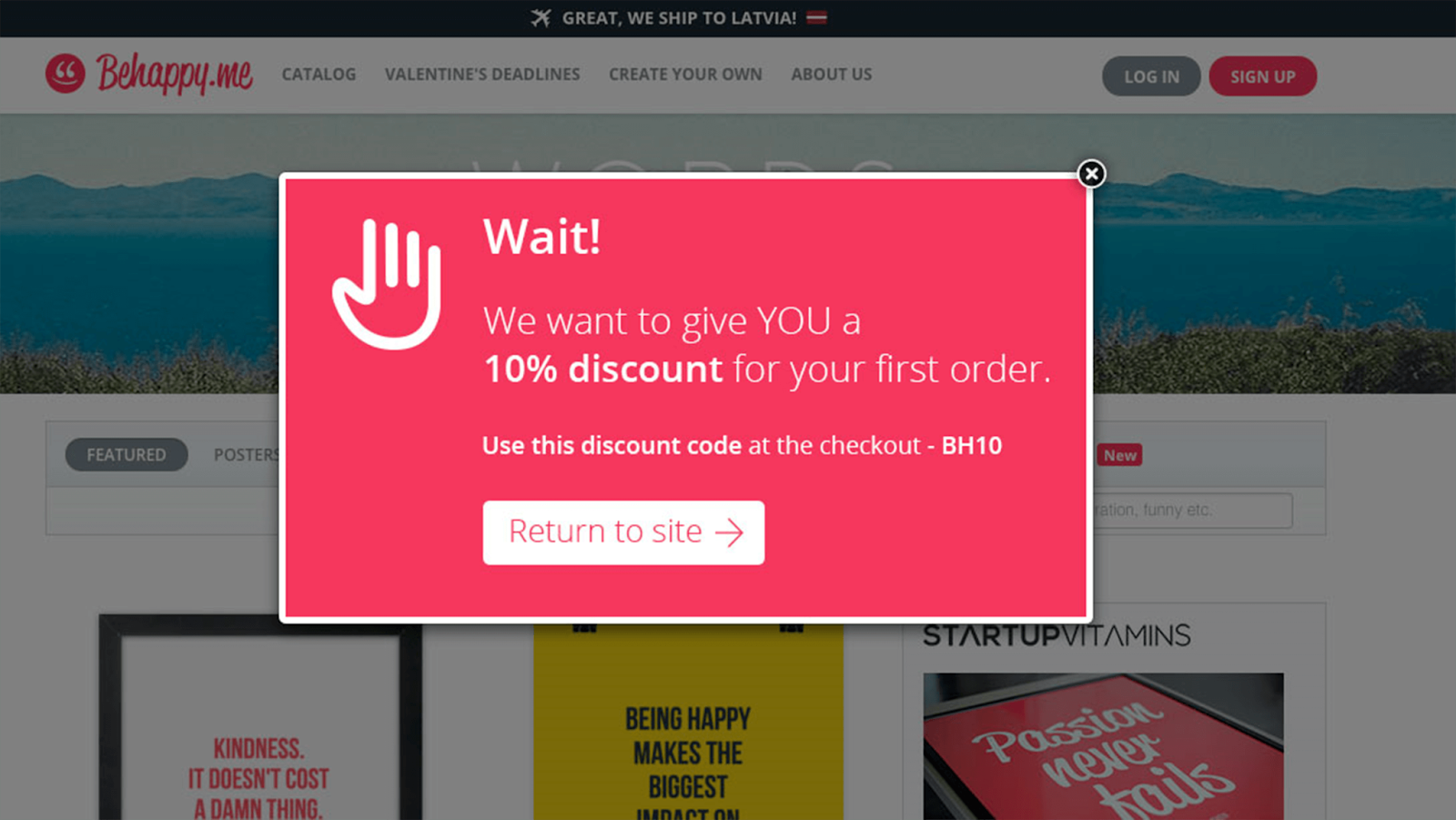Image resolution: width=1456 pixels, height=820 pixels.
Task: Click the search input field
Action: [1192, 511]
